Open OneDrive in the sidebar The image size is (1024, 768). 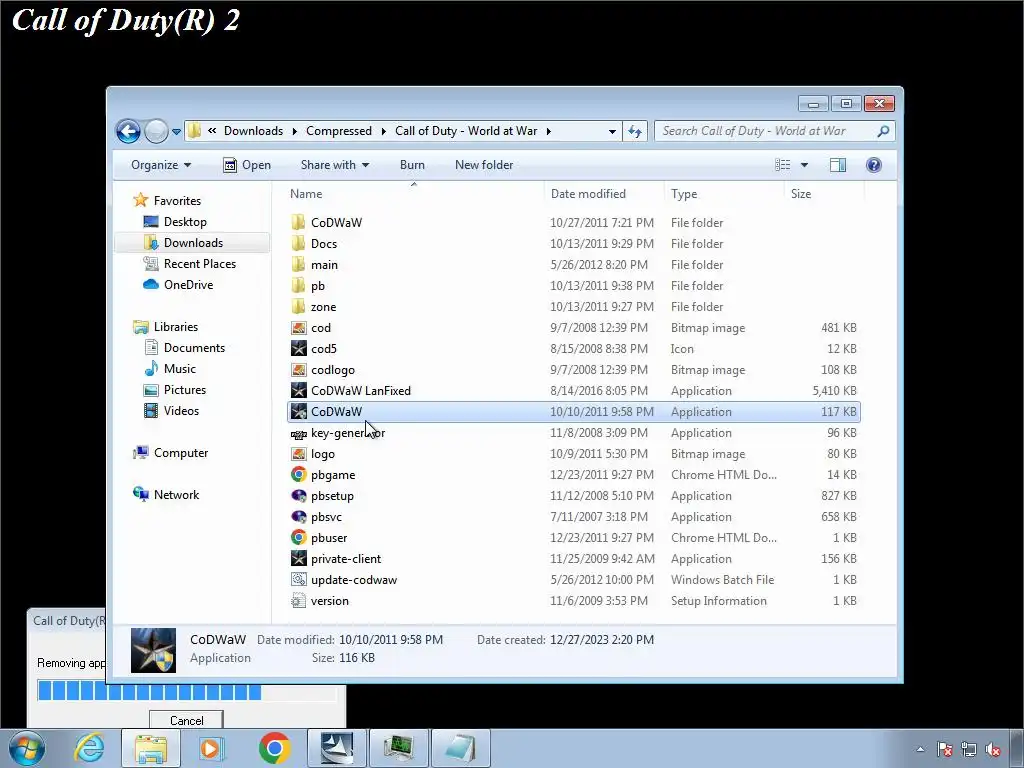[x=178, y=285]
